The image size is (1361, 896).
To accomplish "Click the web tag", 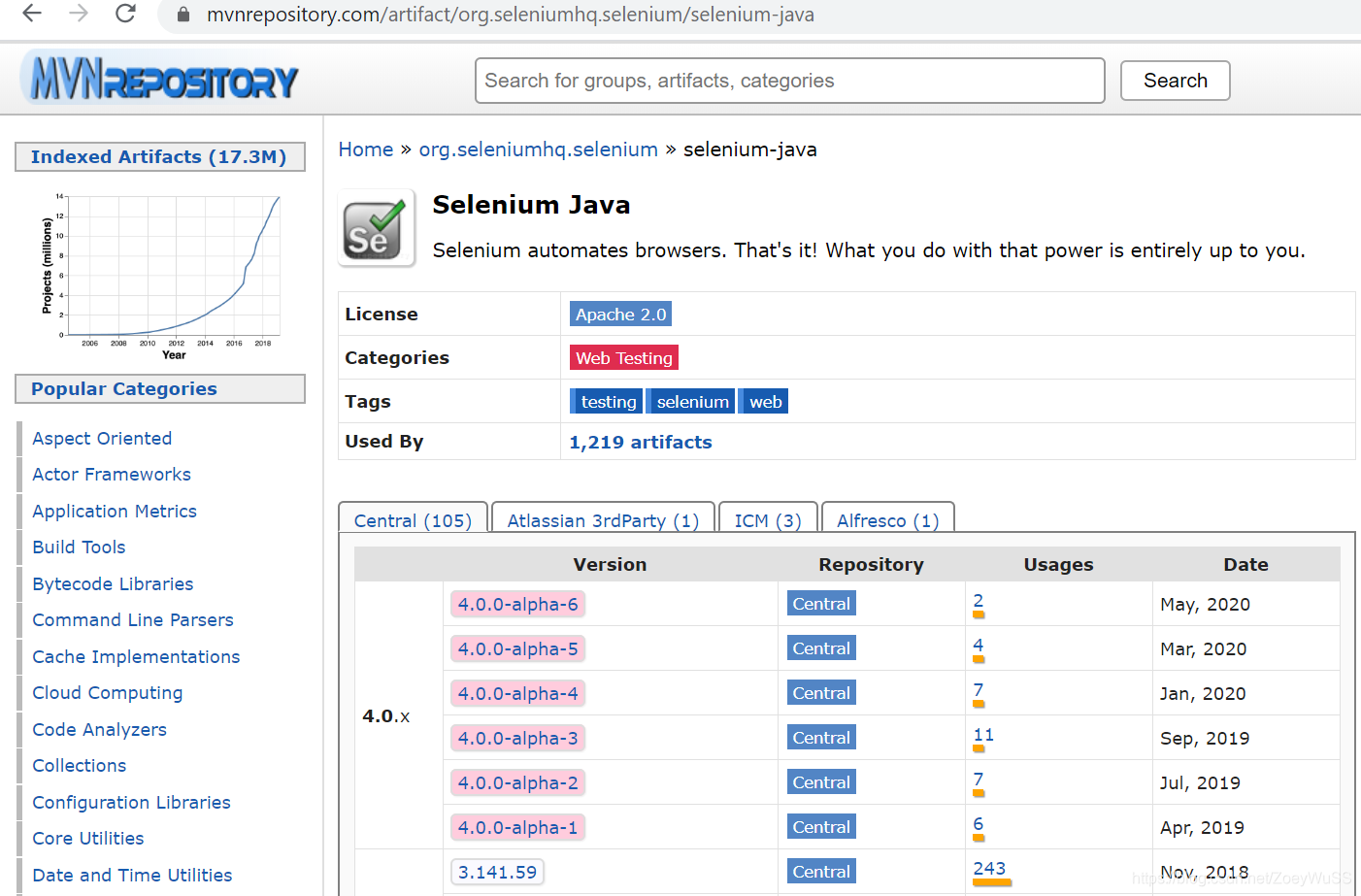I will click(764, 402).
